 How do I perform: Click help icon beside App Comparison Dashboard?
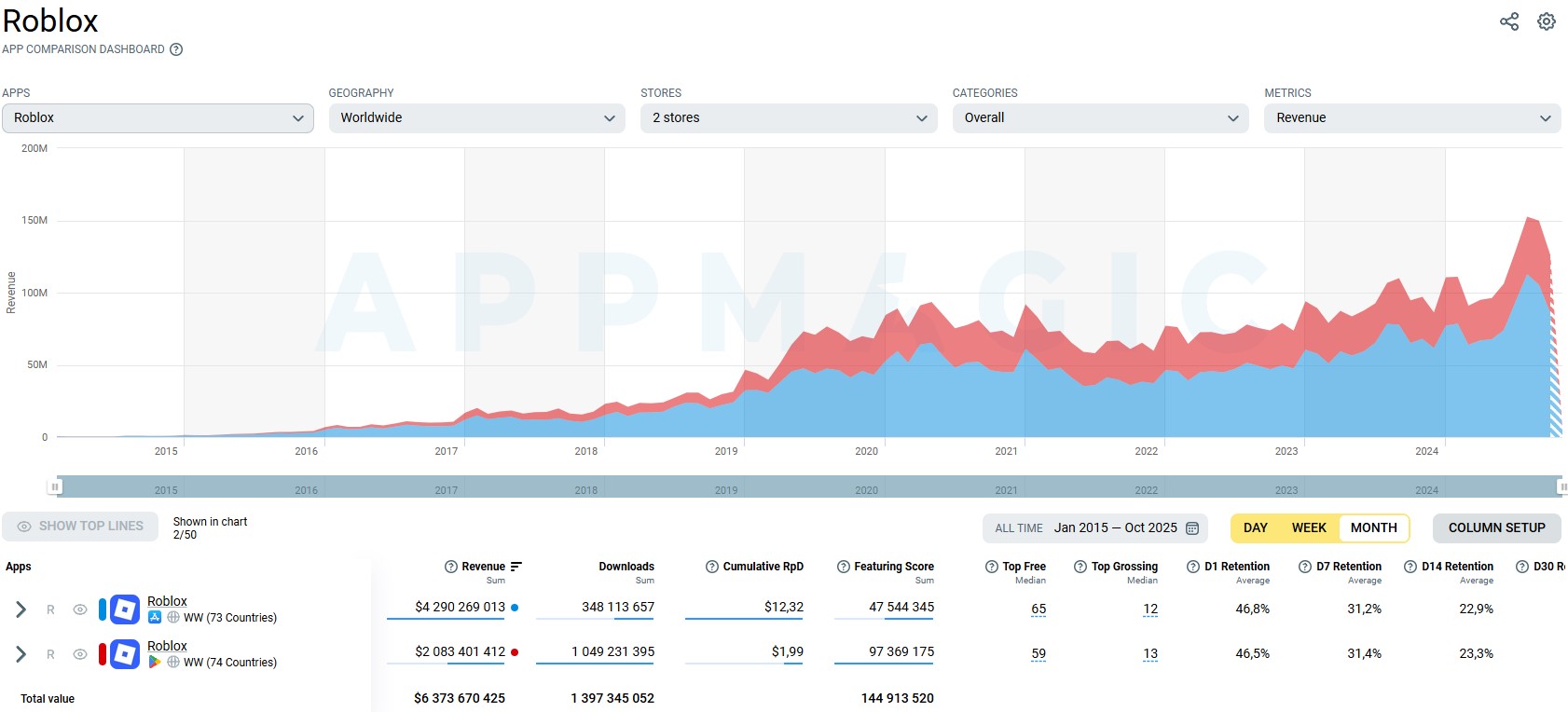pos(176,49)
